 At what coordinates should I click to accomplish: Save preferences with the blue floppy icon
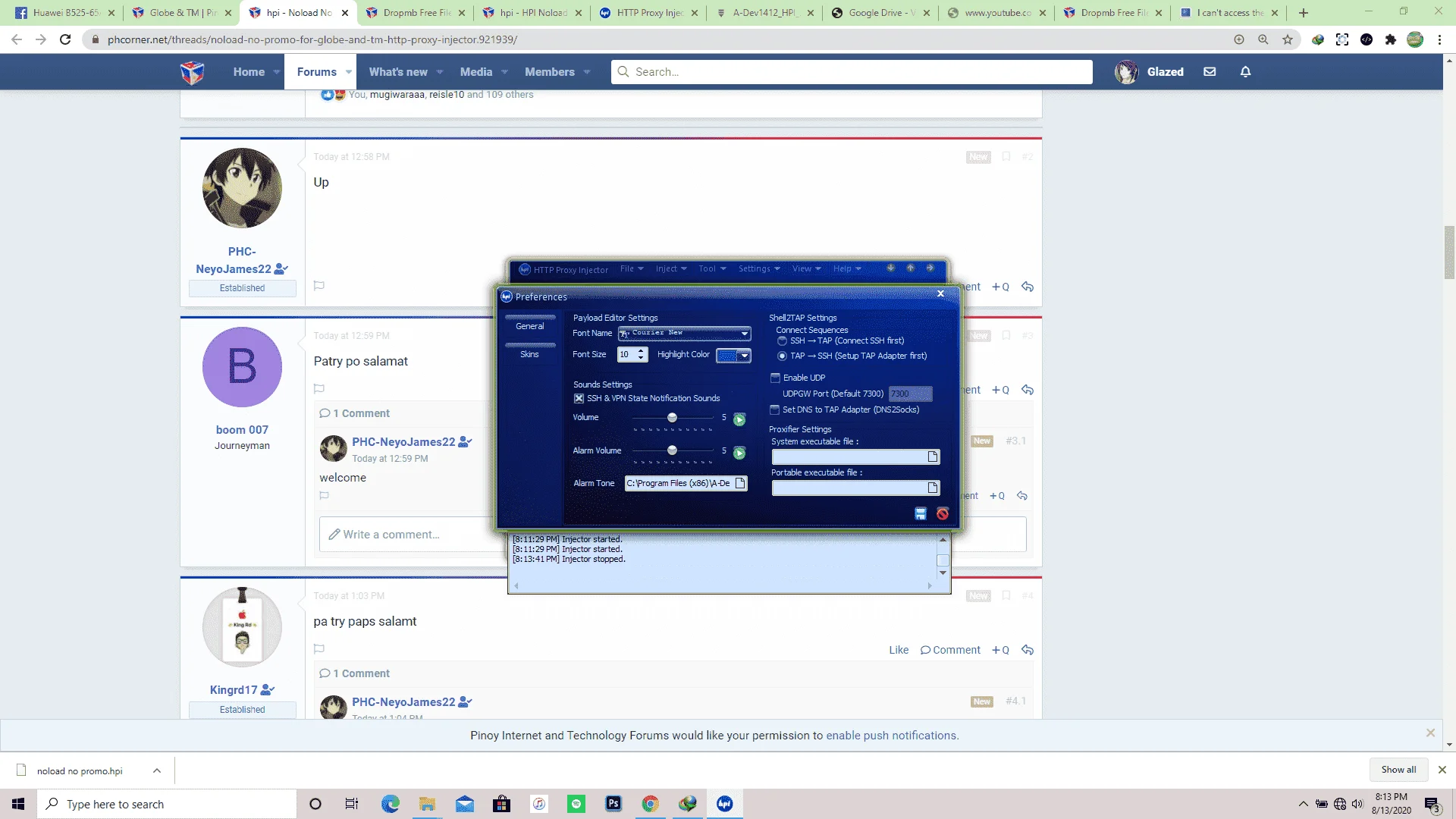tap(921, 514)
